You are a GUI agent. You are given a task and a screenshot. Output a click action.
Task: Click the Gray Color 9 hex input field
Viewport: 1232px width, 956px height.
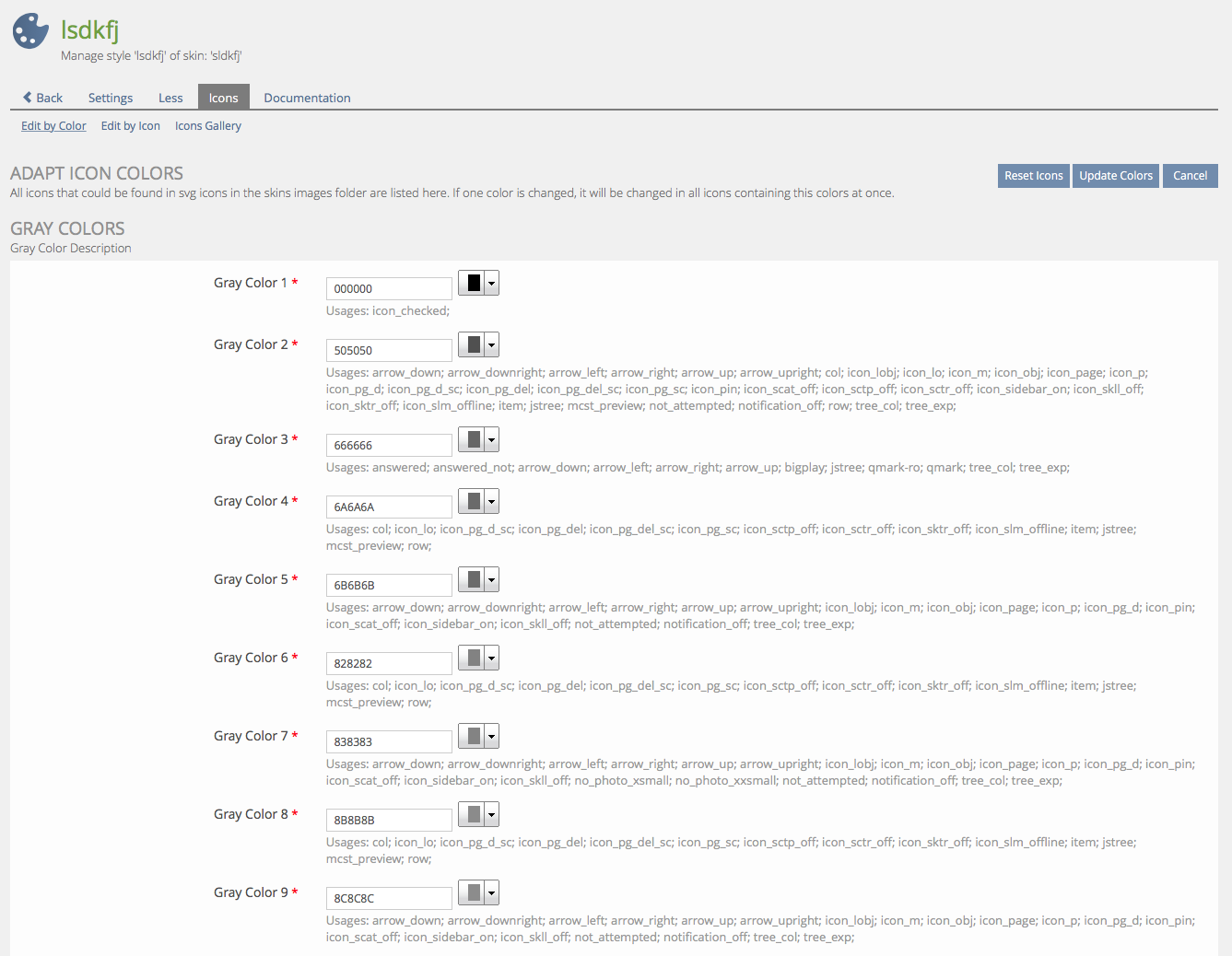coord(389,898)
